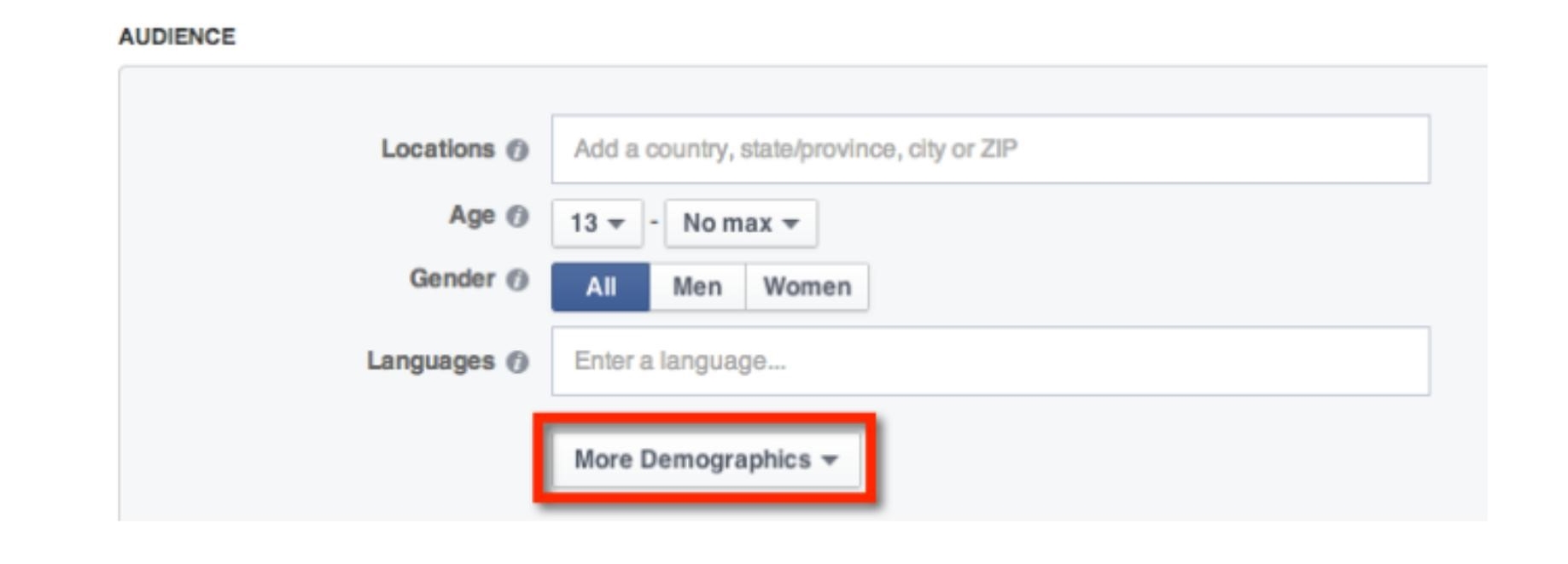Click the Age field label
The width and height of the screenshot is (1568, 564).
point(472,216)
